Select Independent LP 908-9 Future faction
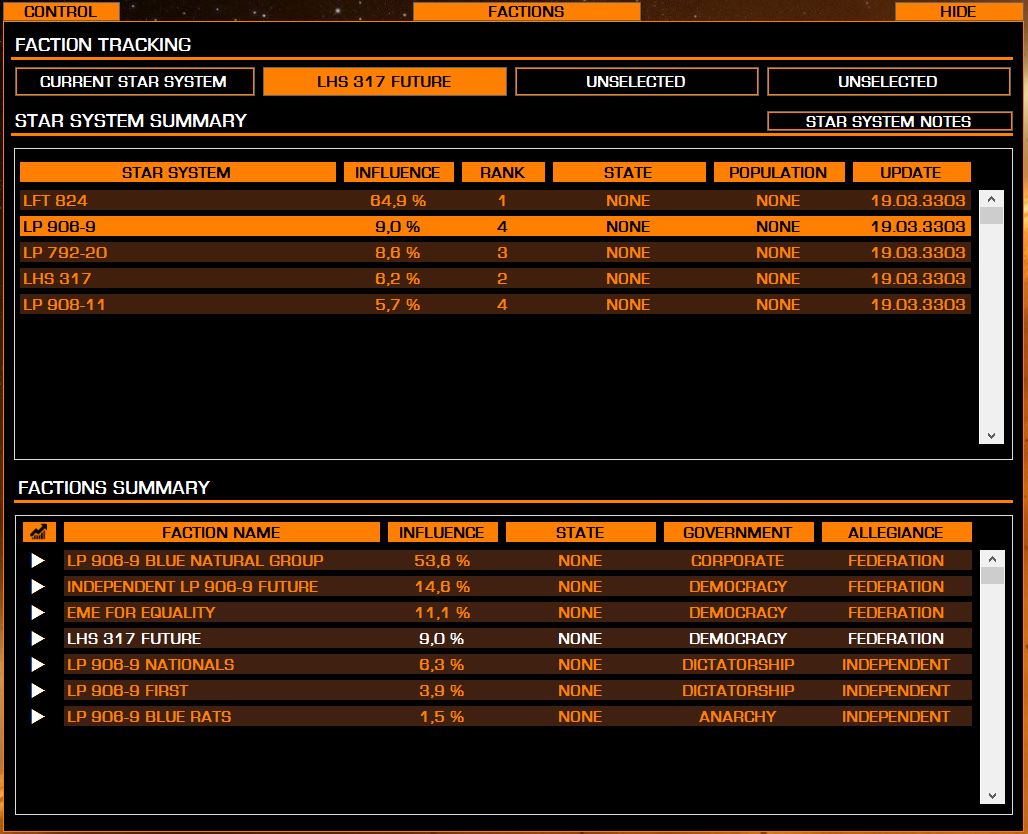This screenshot has height=834, width=1028. tap(193, 586)
